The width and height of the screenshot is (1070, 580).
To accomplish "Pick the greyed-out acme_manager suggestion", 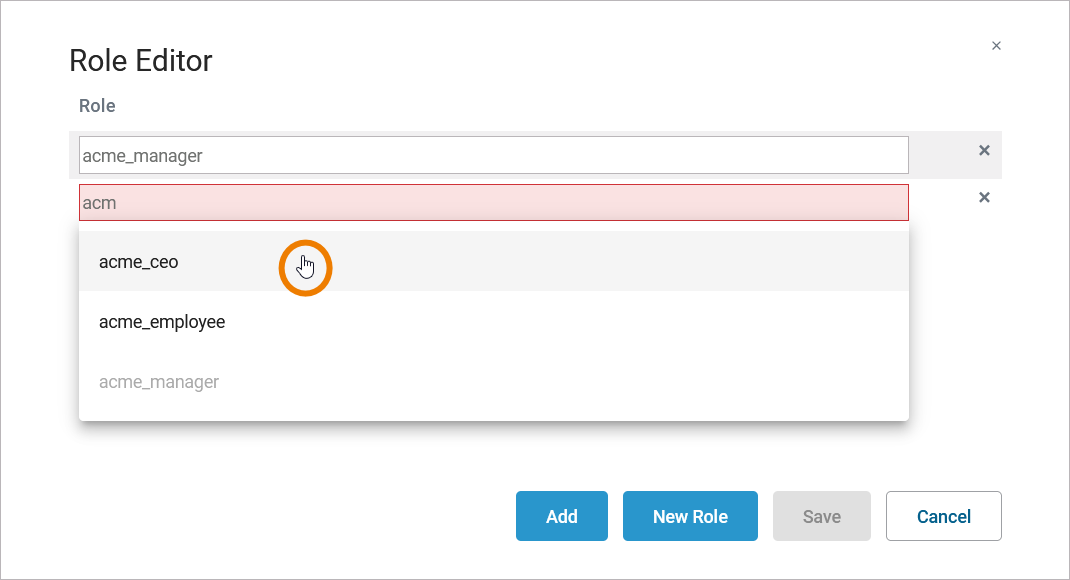I will tap(159, 382).
